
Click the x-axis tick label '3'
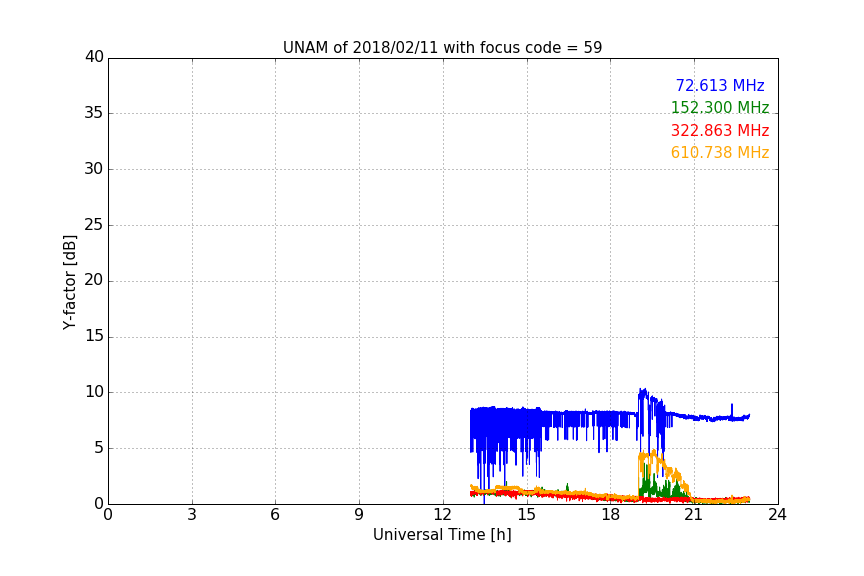pos(192,515)
